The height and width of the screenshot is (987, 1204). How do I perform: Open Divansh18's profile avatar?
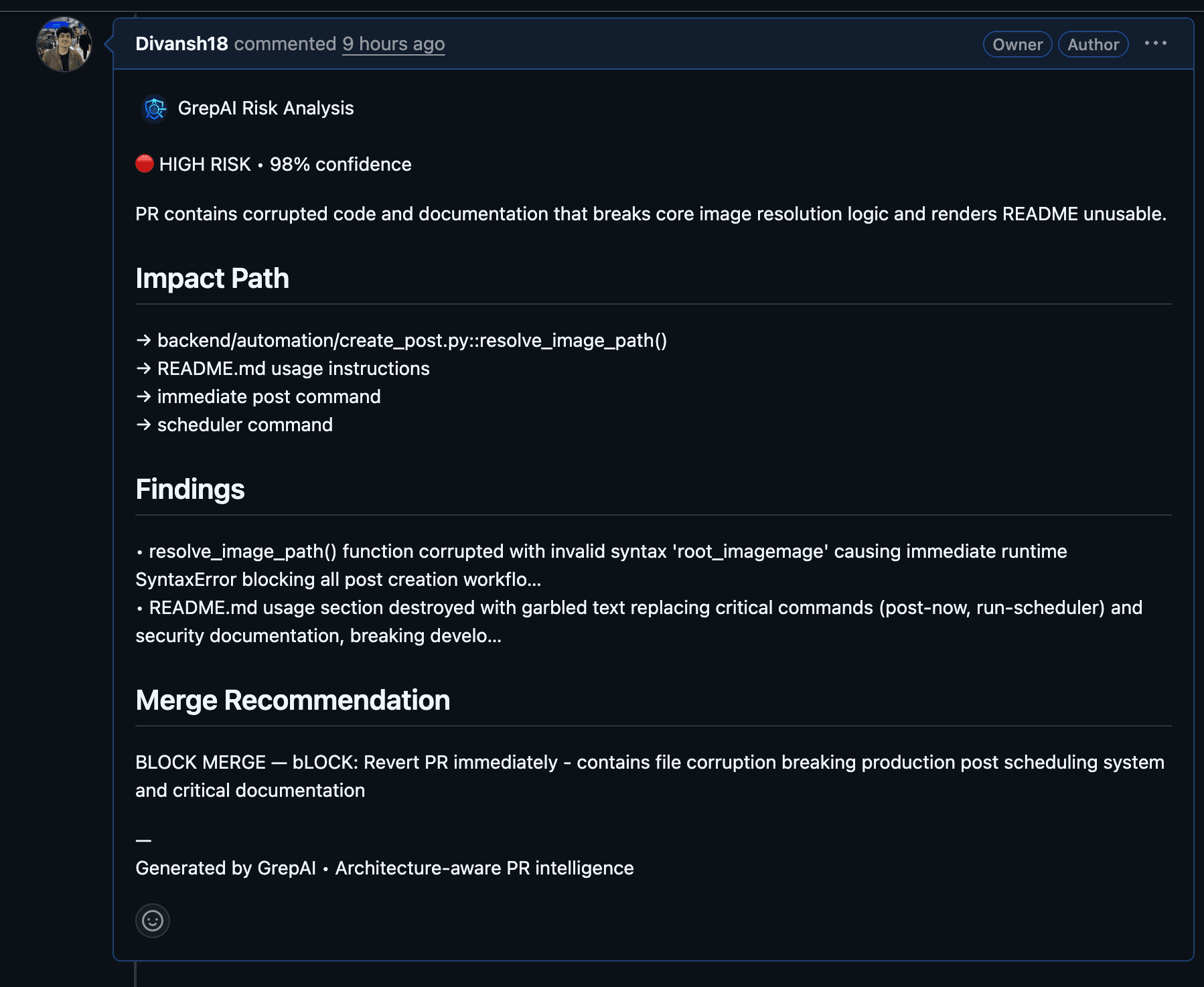pyautogui.click(x=64, y=44)
